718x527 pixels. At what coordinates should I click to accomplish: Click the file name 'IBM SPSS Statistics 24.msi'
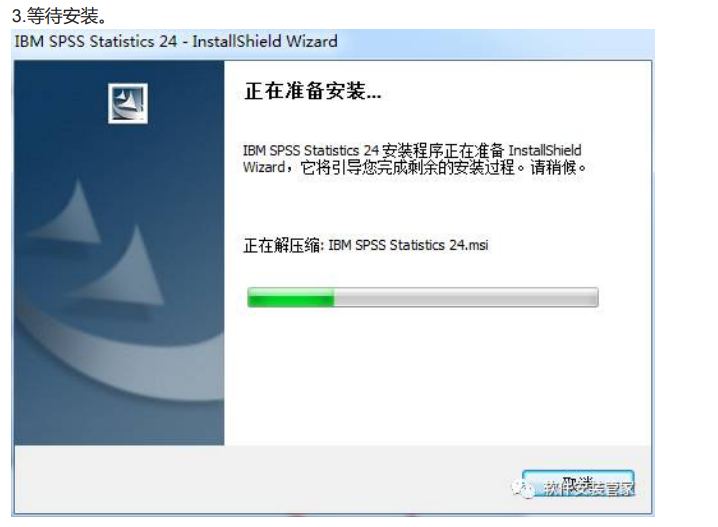(x=408, y=245)
